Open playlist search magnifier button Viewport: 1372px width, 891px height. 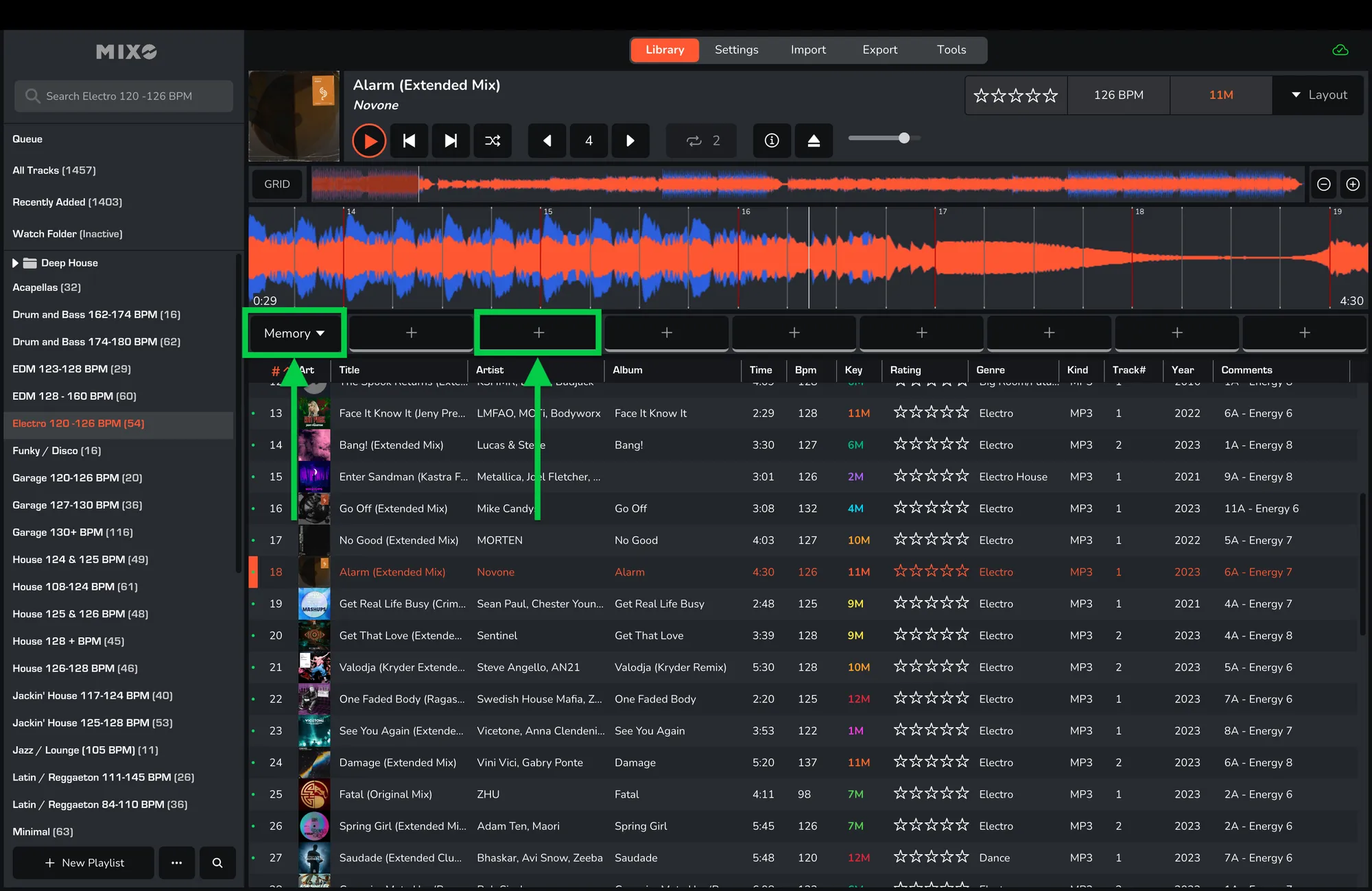tap(217, 862)
